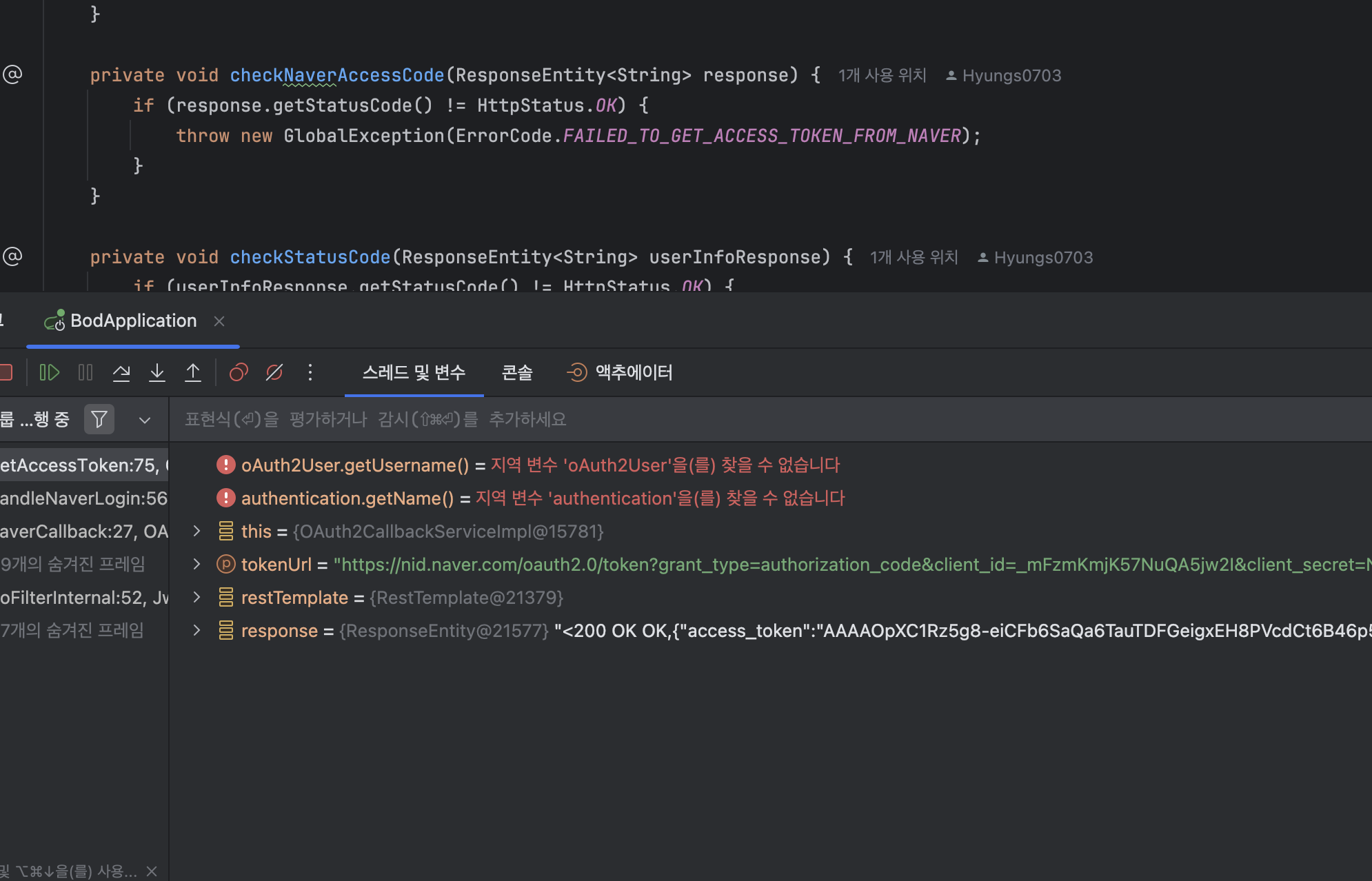Click the Step Out arrow icon
This screenshot has width=1372, height=881.
[193, 373]
